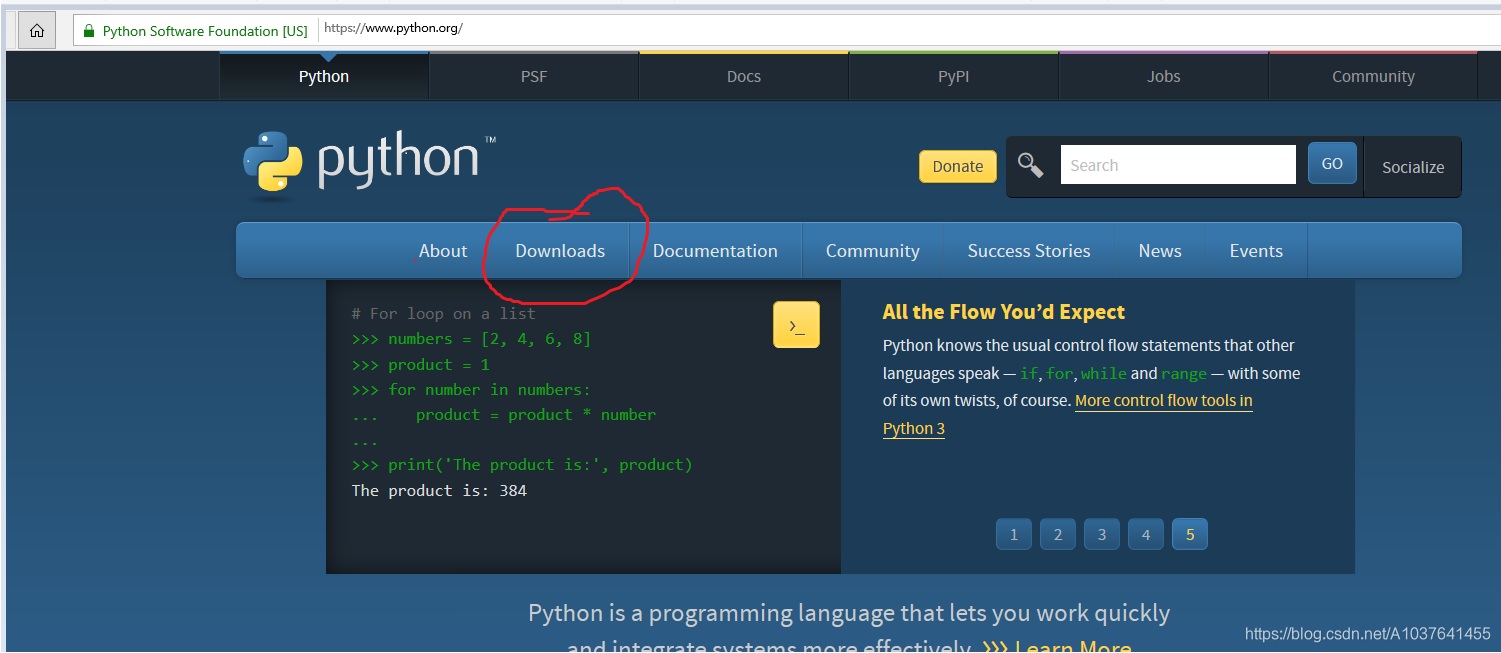Open the About navigation menu
Viewport: 1501px width, 653px height.
(x=443, y=251)
